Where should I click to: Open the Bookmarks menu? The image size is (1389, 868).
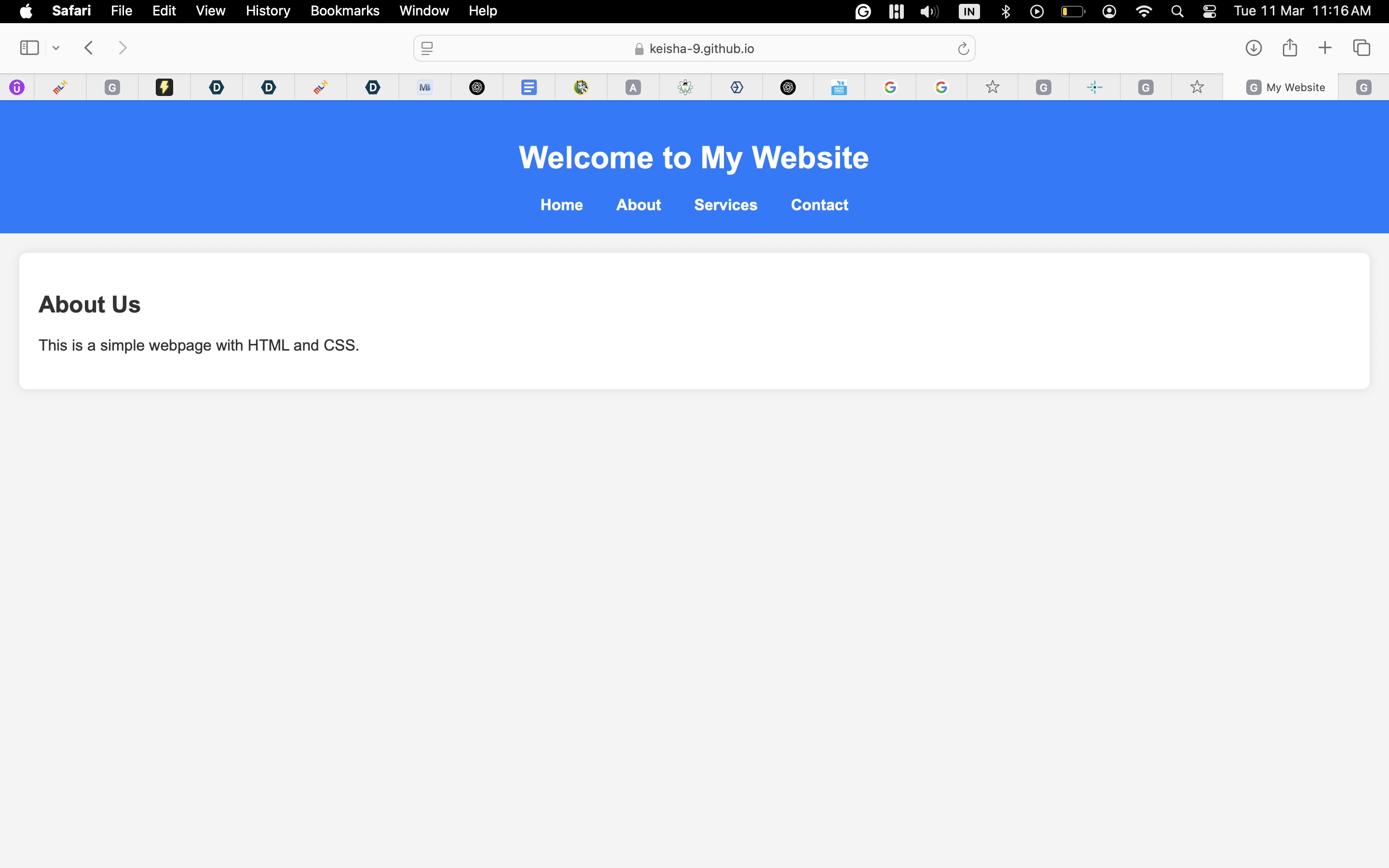point(344,11)
